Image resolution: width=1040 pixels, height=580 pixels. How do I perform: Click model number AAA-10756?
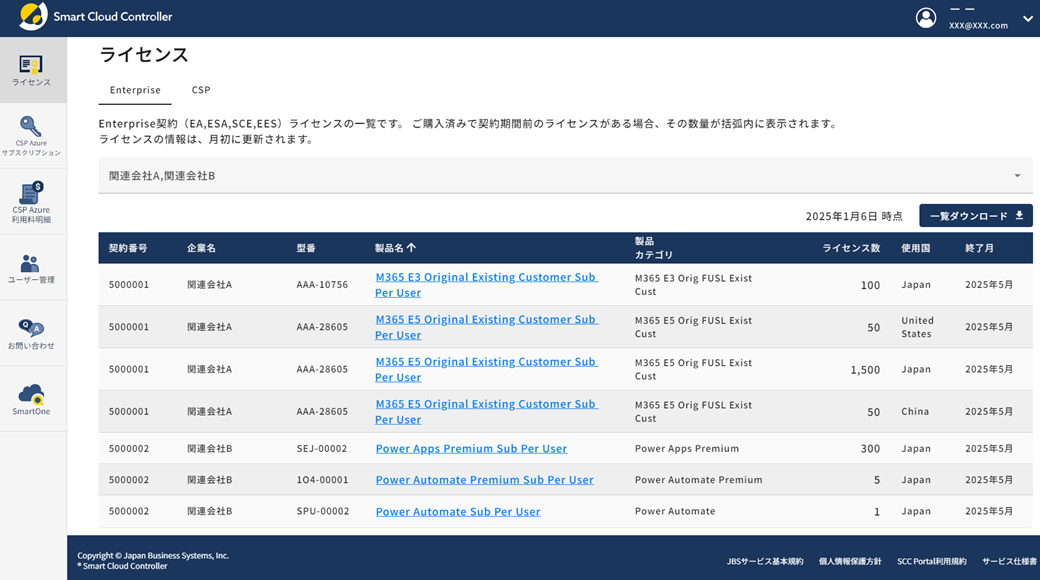click(x=322, y=285)
